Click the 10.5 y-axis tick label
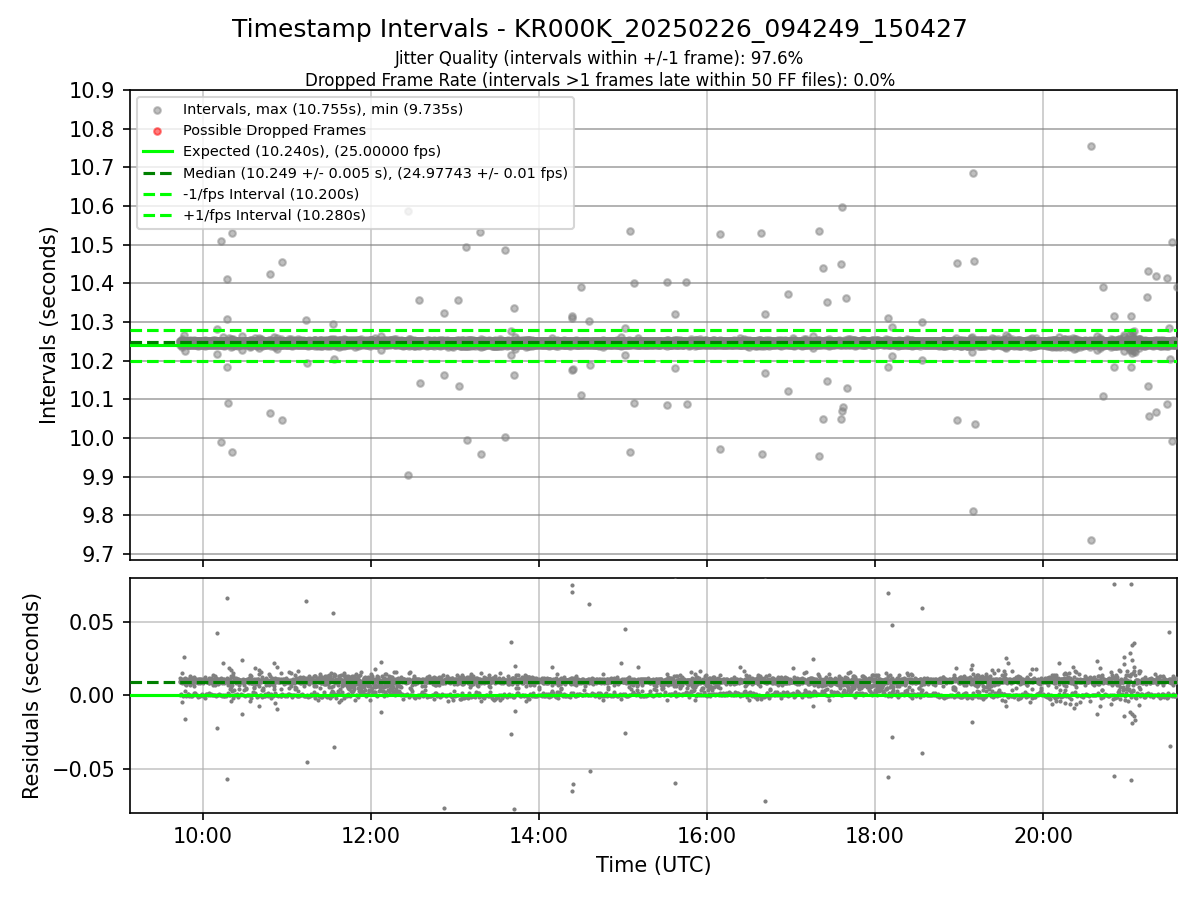Screen dimensions: 1200x900 click(94, 245)
